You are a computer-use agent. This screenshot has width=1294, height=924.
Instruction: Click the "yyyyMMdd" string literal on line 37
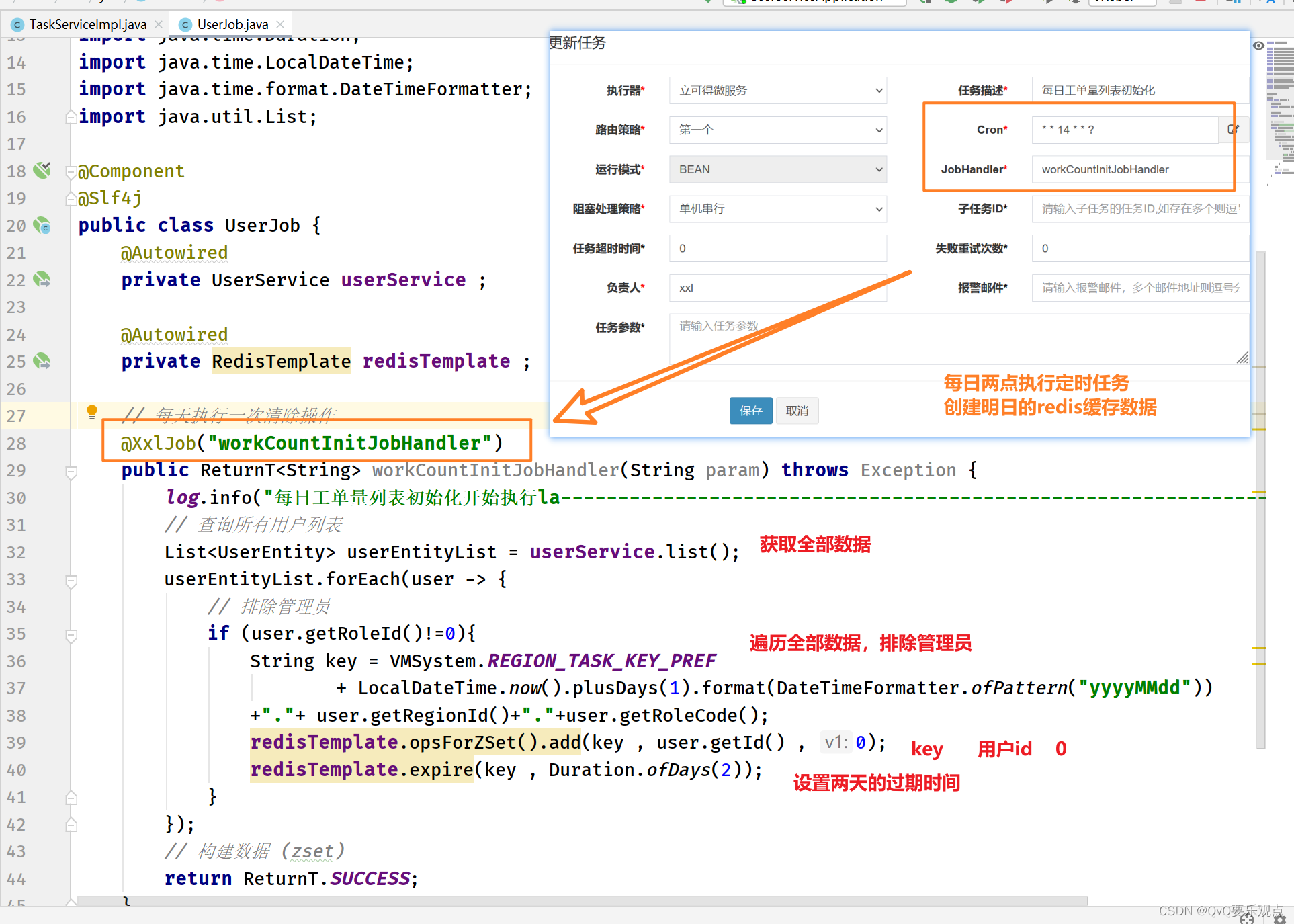[1134, 688]
